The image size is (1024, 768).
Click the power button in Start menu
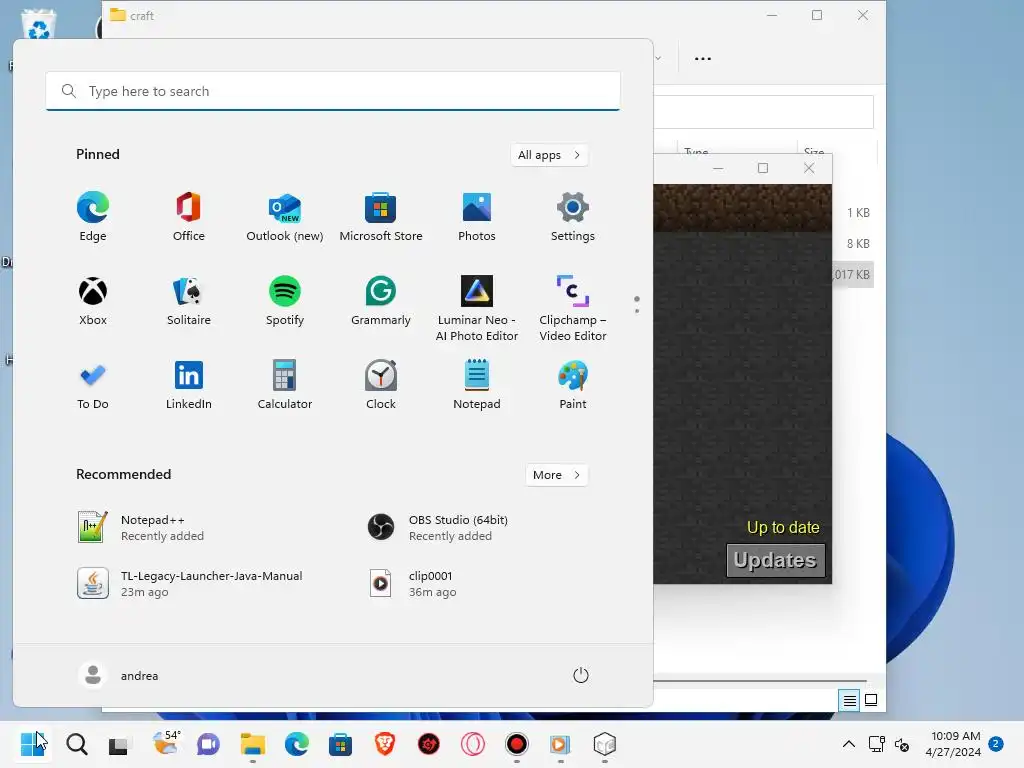[581, 675]
